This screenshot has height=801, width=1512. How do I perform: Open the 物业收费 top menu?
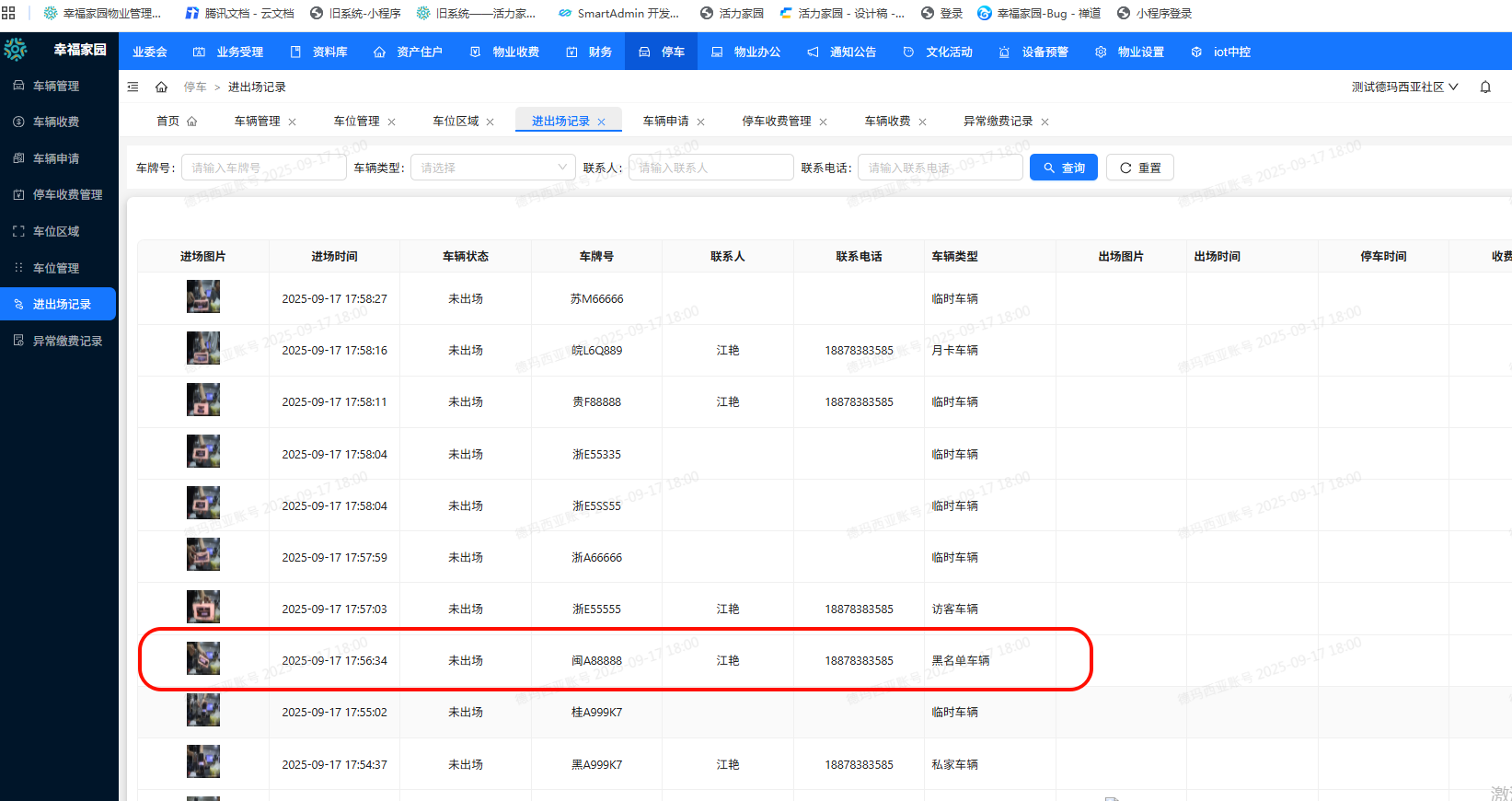[505, 52]
